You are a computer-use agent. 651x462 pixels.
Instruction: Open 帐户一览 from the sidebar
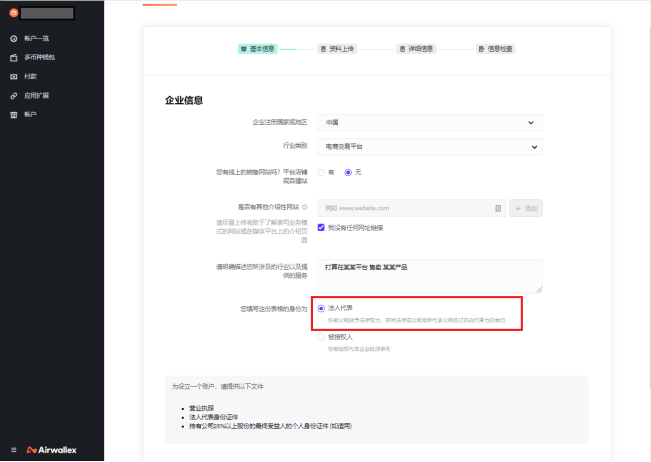click(36, 38)
